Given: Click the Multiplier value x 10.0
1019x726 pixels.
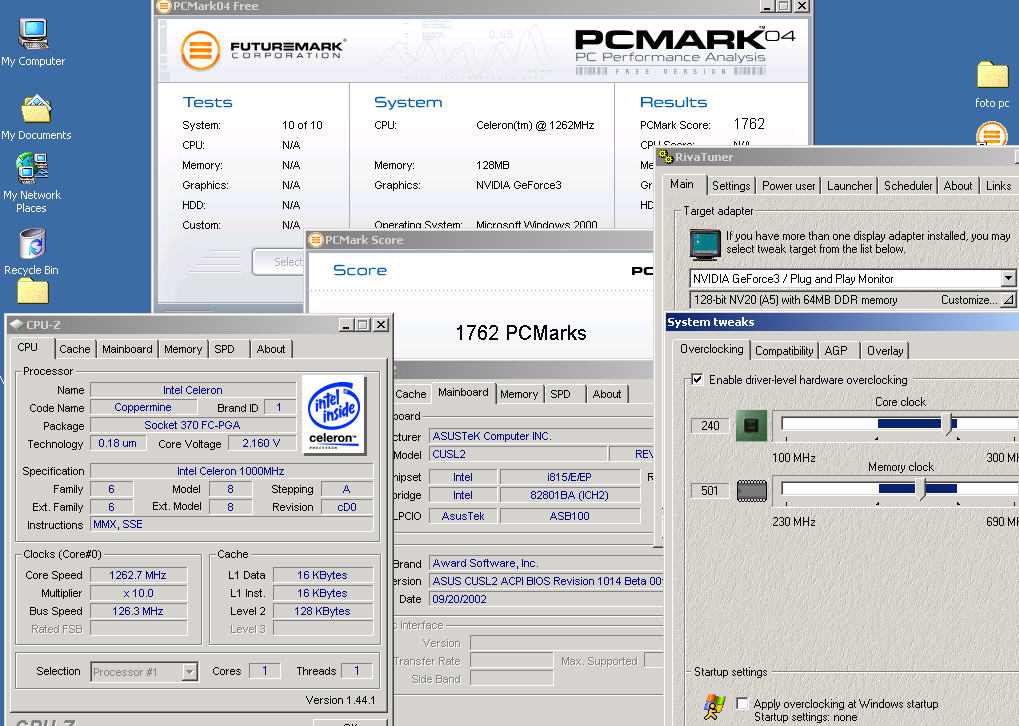Looking at the screenshot, I should (138, 593).
